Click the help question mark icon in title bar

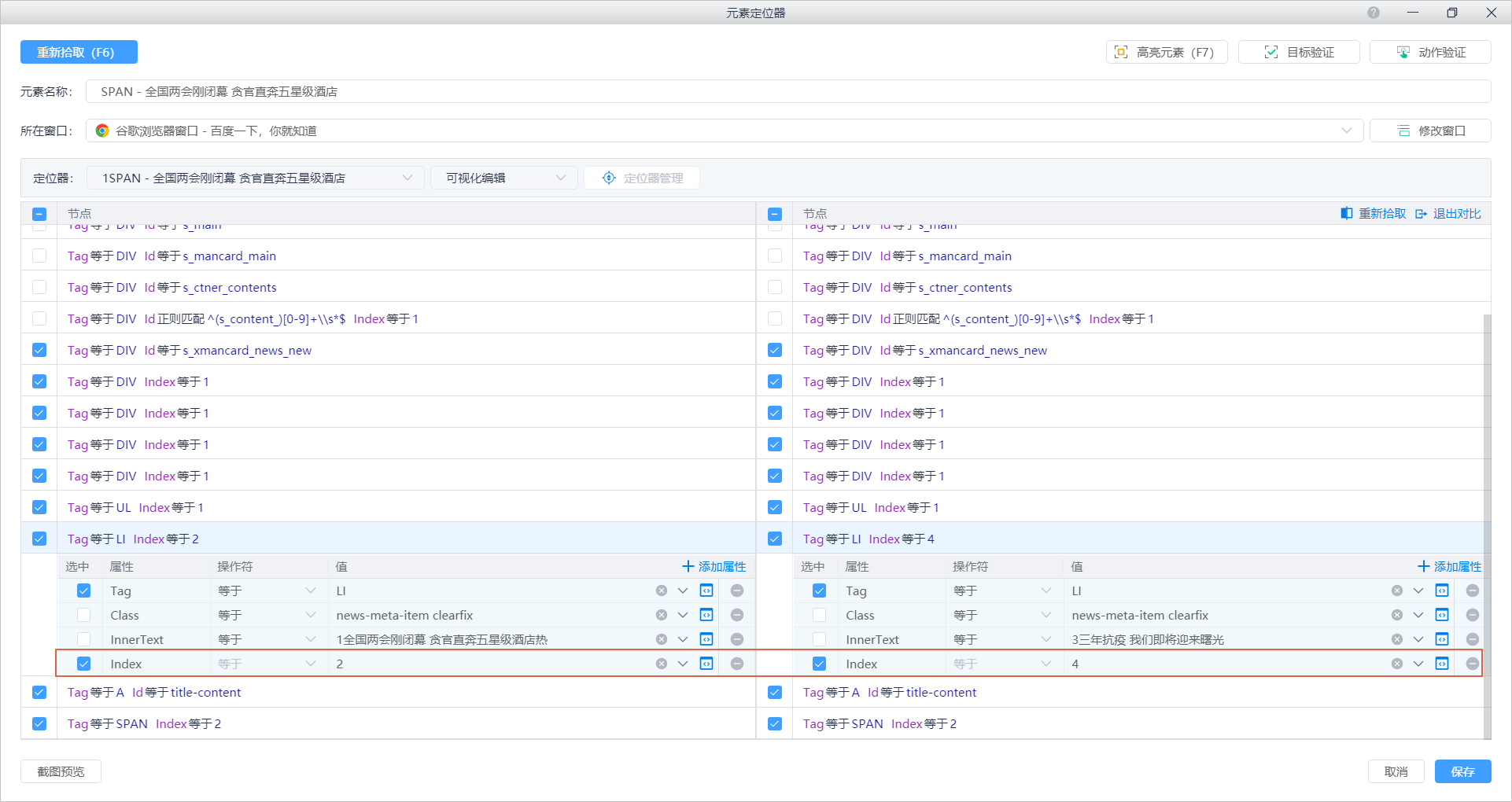click(1374, 13)
